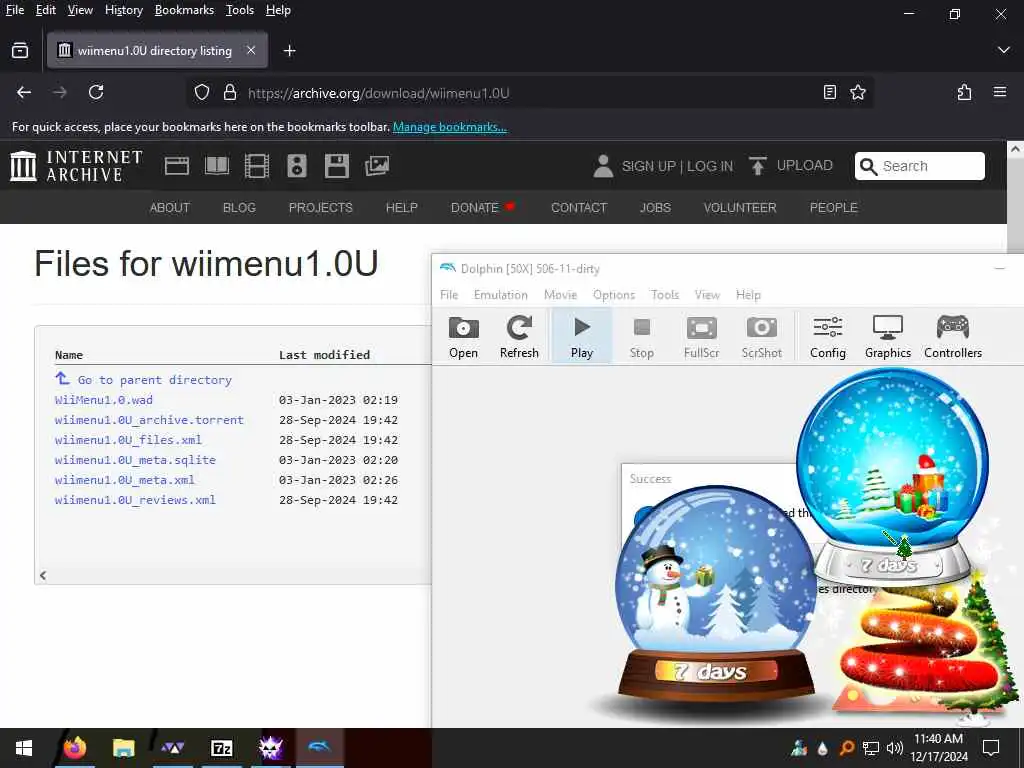
Task: Open a game with Dolphin's Open button
Action: click(x=463, y=336)
